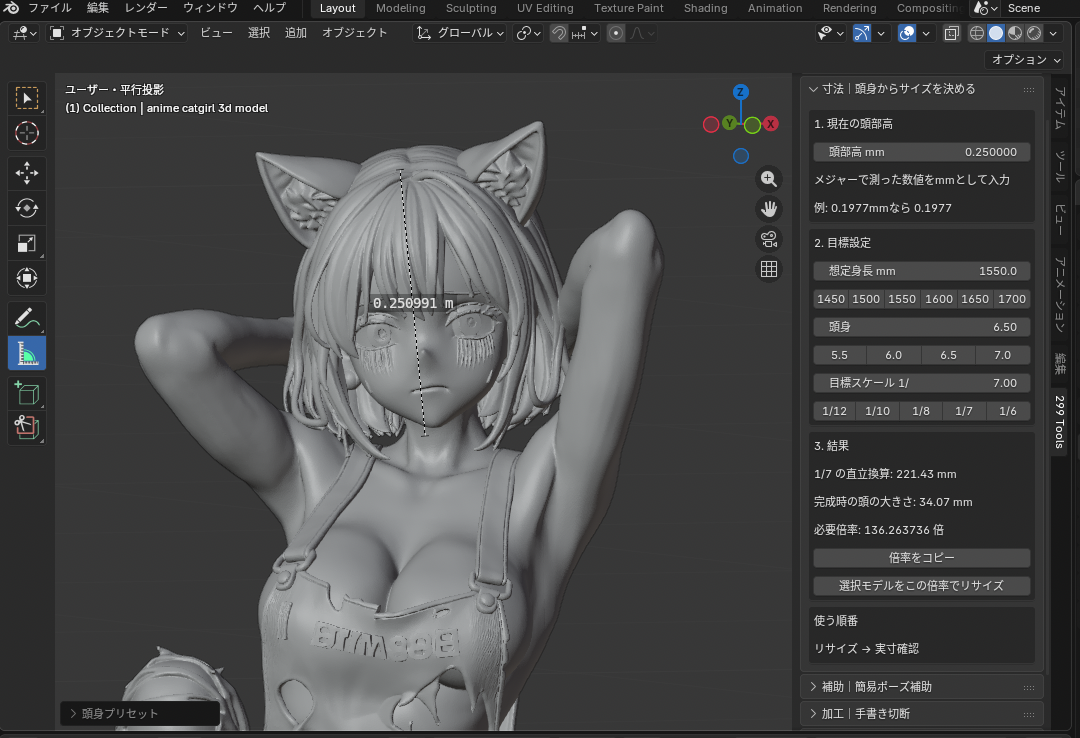Image resolution: width=1080 pixels, height=738 pixels.
Task: Select the scissors cut tool icon
Action: point(27,428)
